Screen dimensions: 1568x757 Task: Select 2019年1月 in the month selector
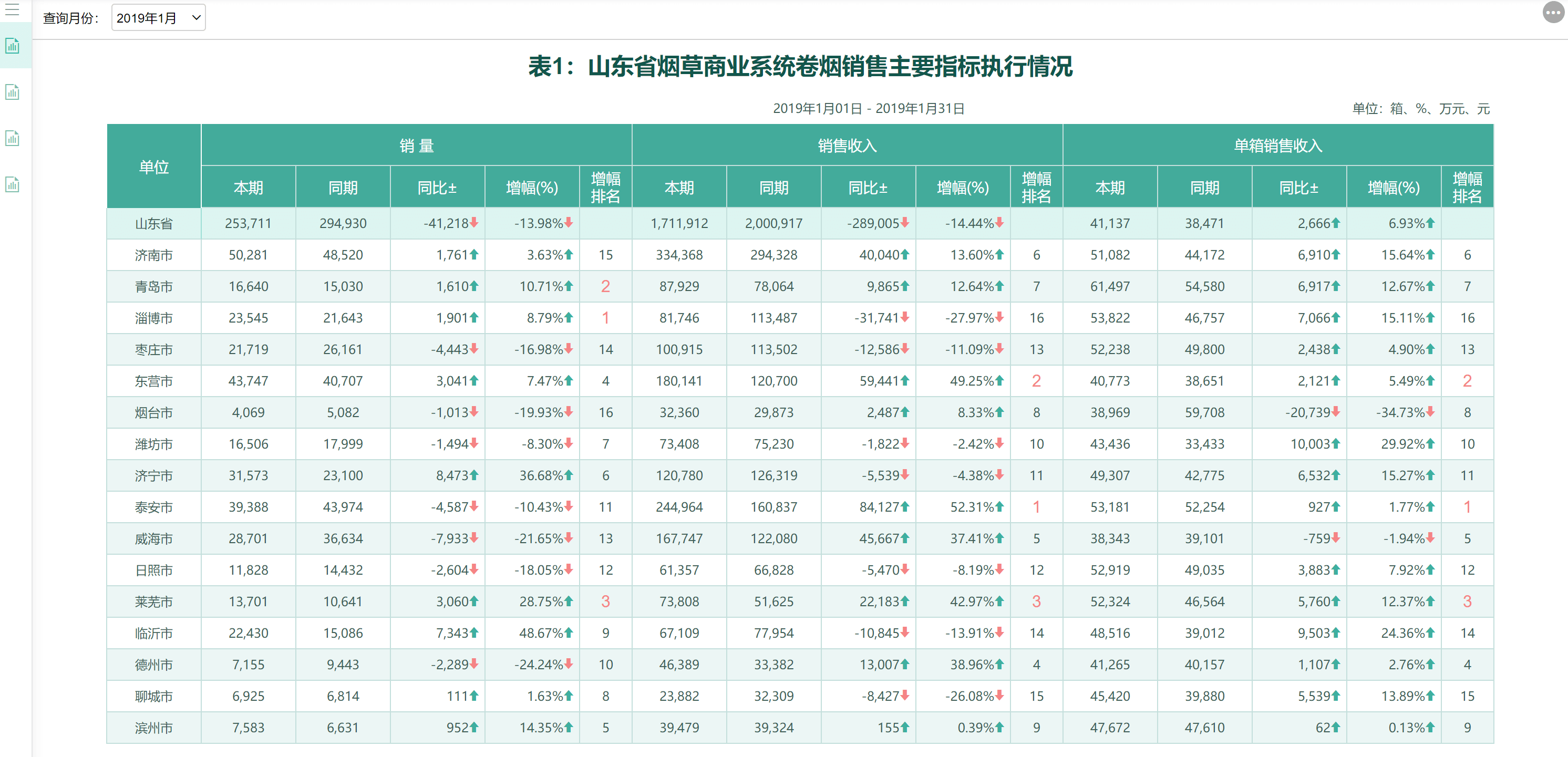pyautogui.click(x=148, y=18)
